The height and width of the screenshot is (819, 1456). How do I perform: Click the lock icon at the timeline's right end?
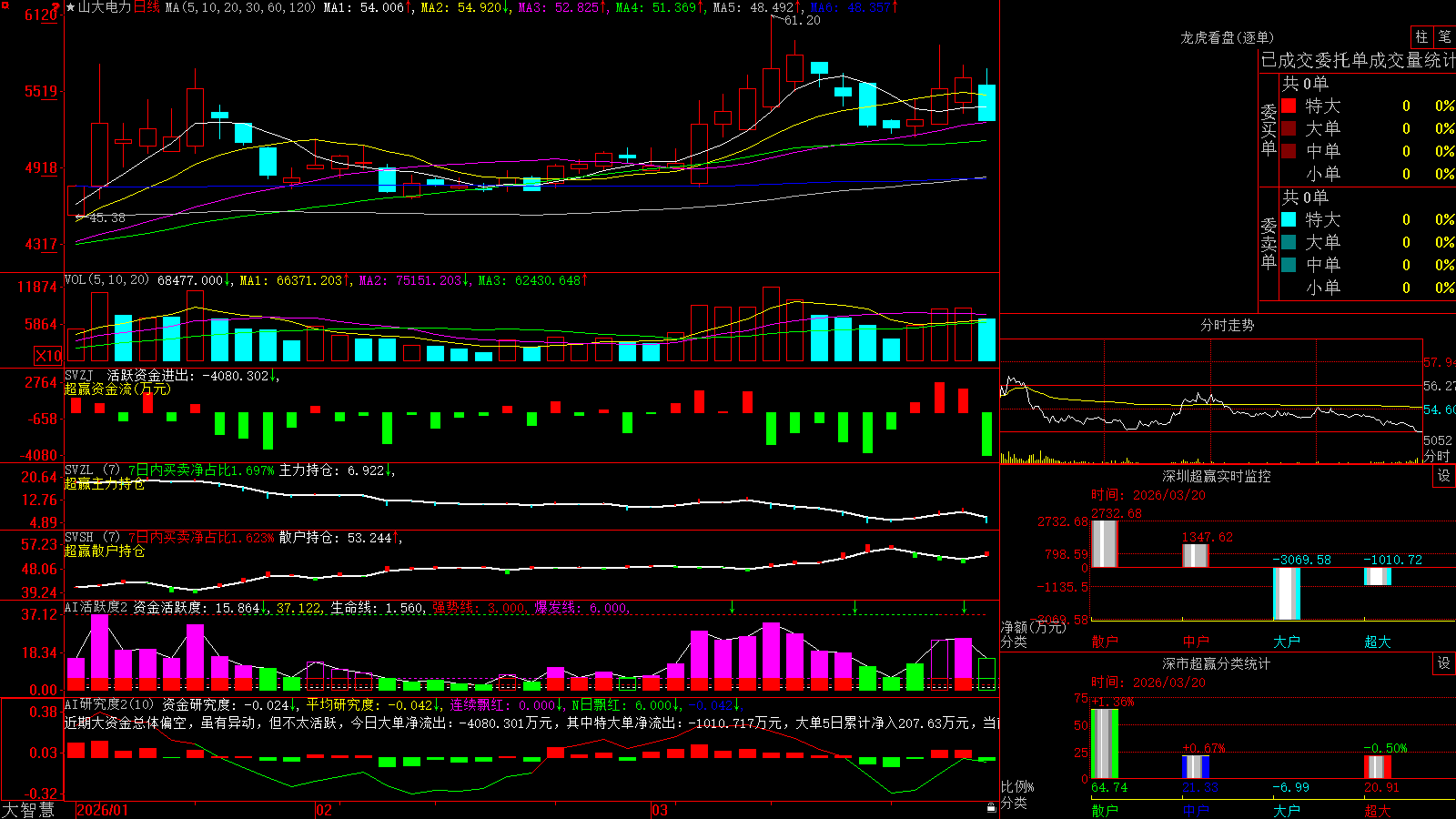tap(992, 808)
